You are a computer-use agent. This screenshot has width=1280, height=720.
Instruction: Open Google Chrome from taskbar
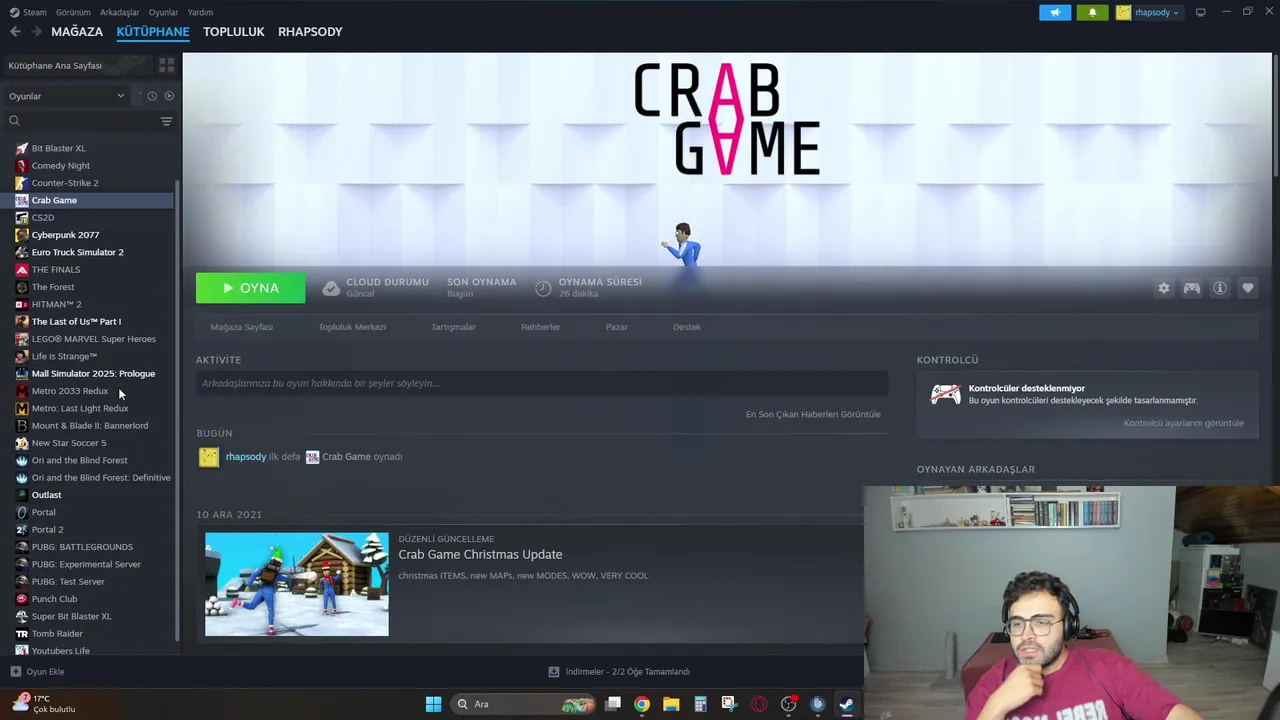click(x=642, y=704)
